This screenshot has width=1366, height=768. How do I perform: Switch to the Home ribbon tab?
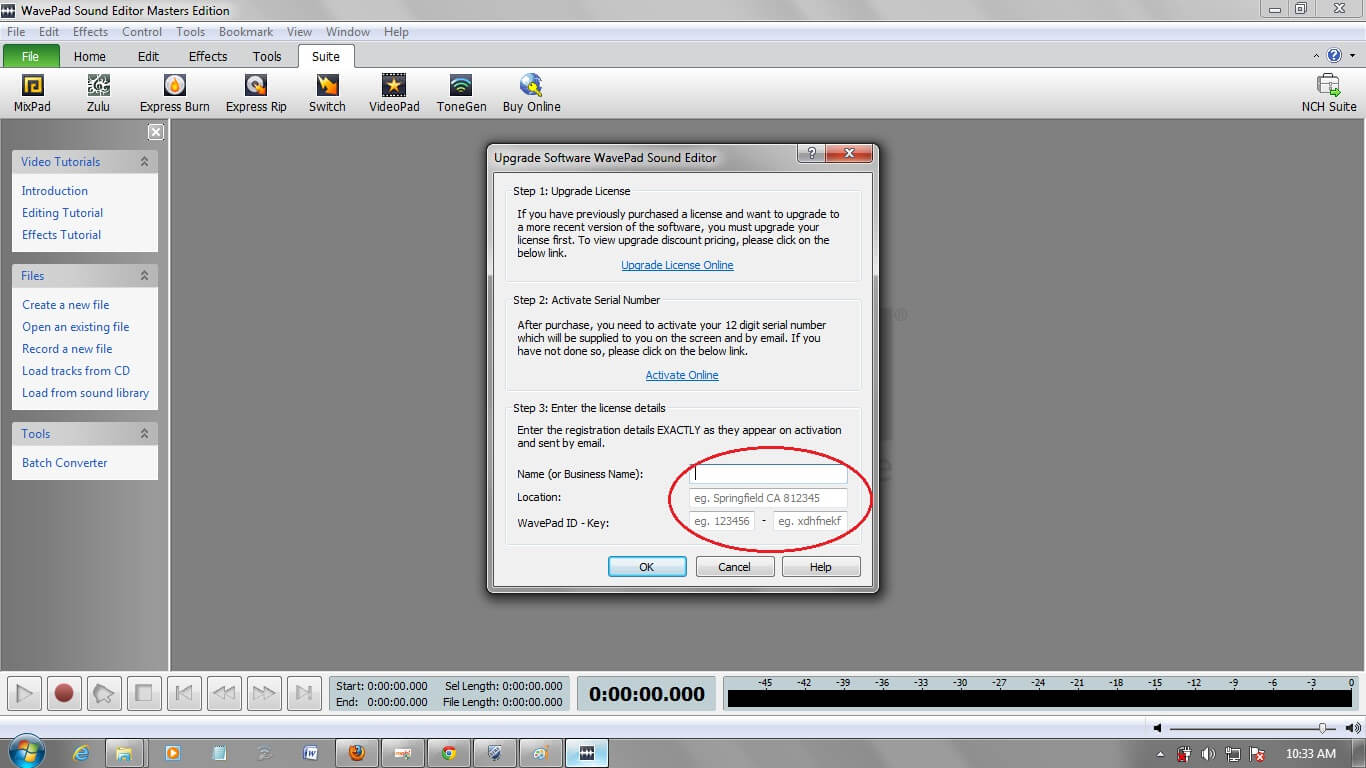click(89, 56)
